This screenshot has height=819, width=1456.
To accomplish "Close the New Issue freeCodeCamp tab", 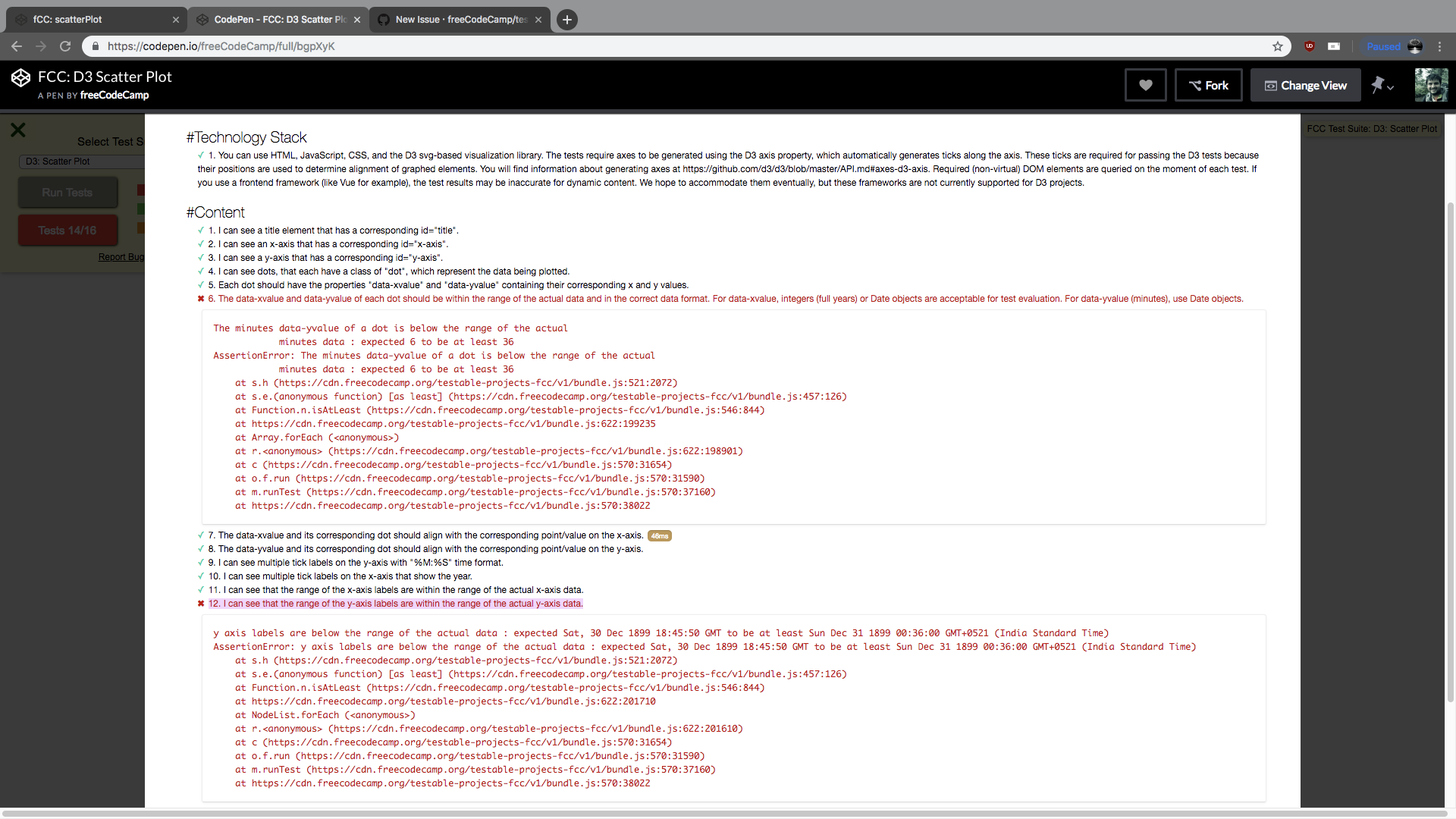I will tap(538, 20).
